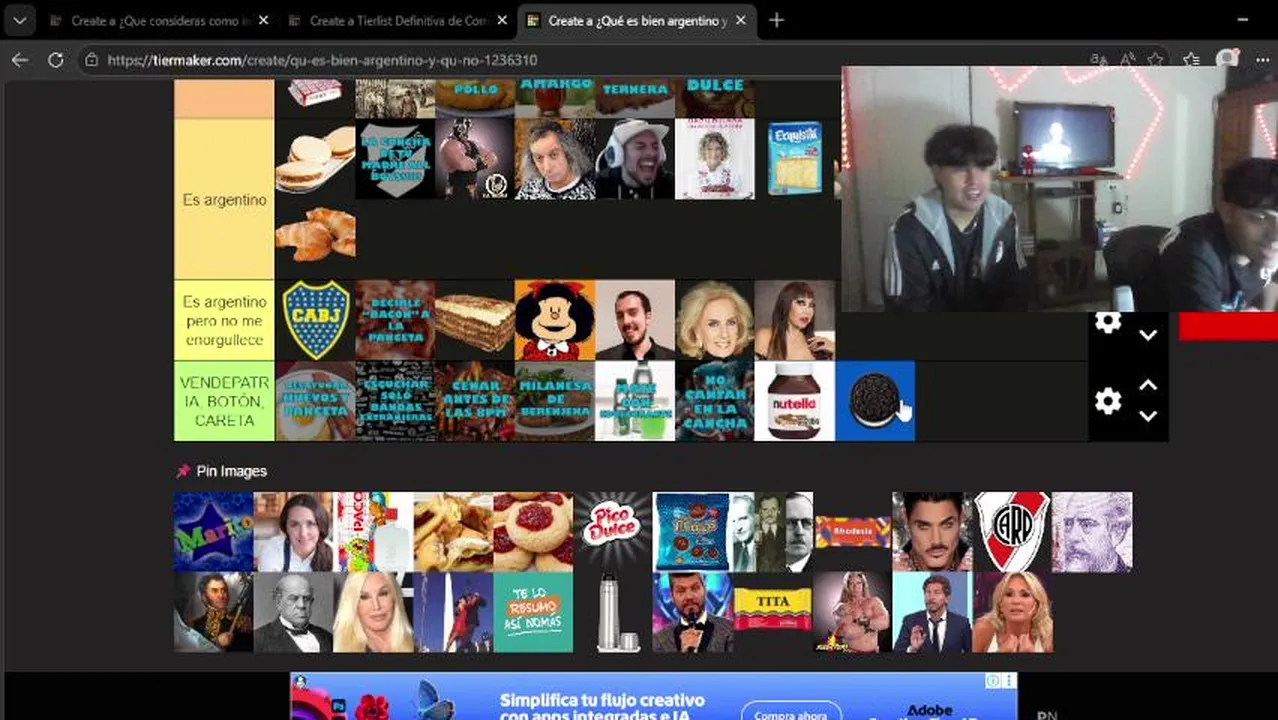
Task: Pick the tango dancers image
Action: 453,612
